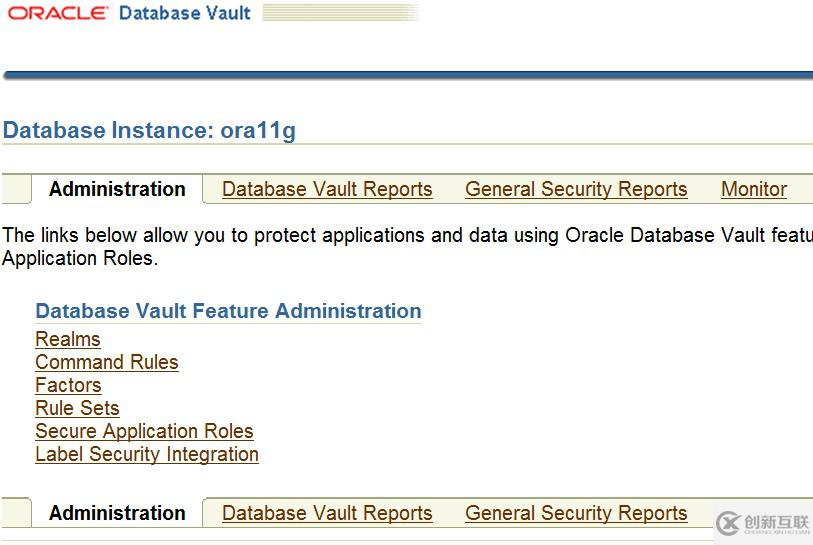Open the top Database Vault Reports tab
Viewport: 813px width, 545px height.
(327, 189)
